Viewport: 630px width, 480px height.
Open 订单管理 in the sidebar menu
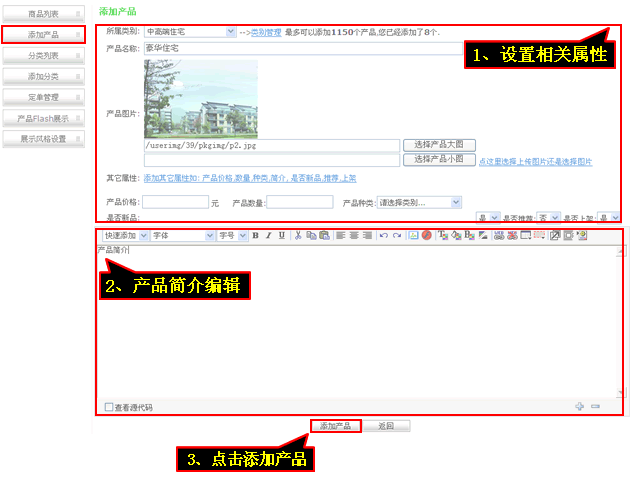(x=43, y=97)
